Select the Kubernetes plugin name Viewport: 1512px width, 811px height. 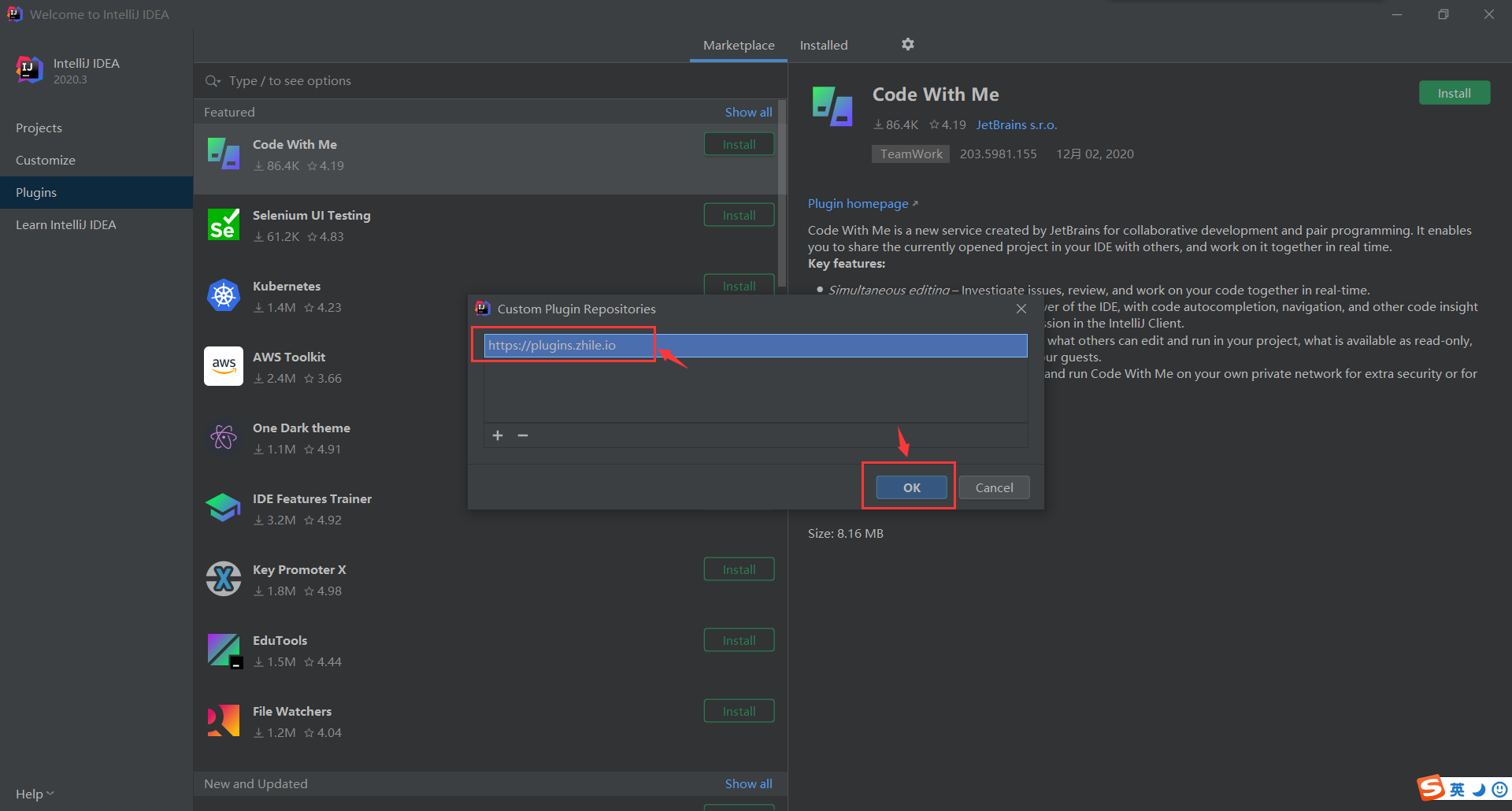coord(287,286)
